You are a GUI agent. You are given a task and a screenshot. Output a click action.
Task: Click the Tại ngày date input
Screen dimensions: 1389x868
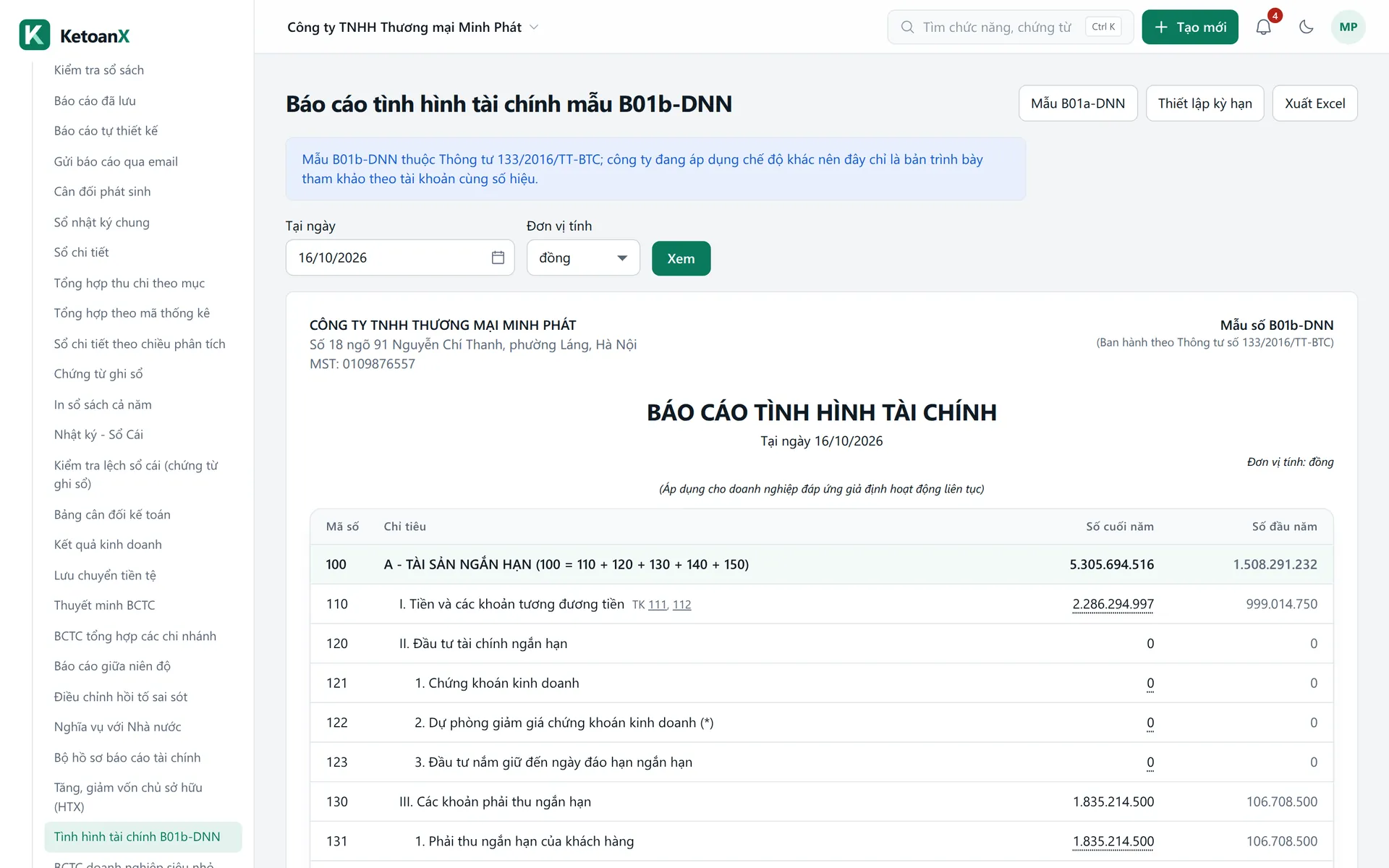[399, 258]
